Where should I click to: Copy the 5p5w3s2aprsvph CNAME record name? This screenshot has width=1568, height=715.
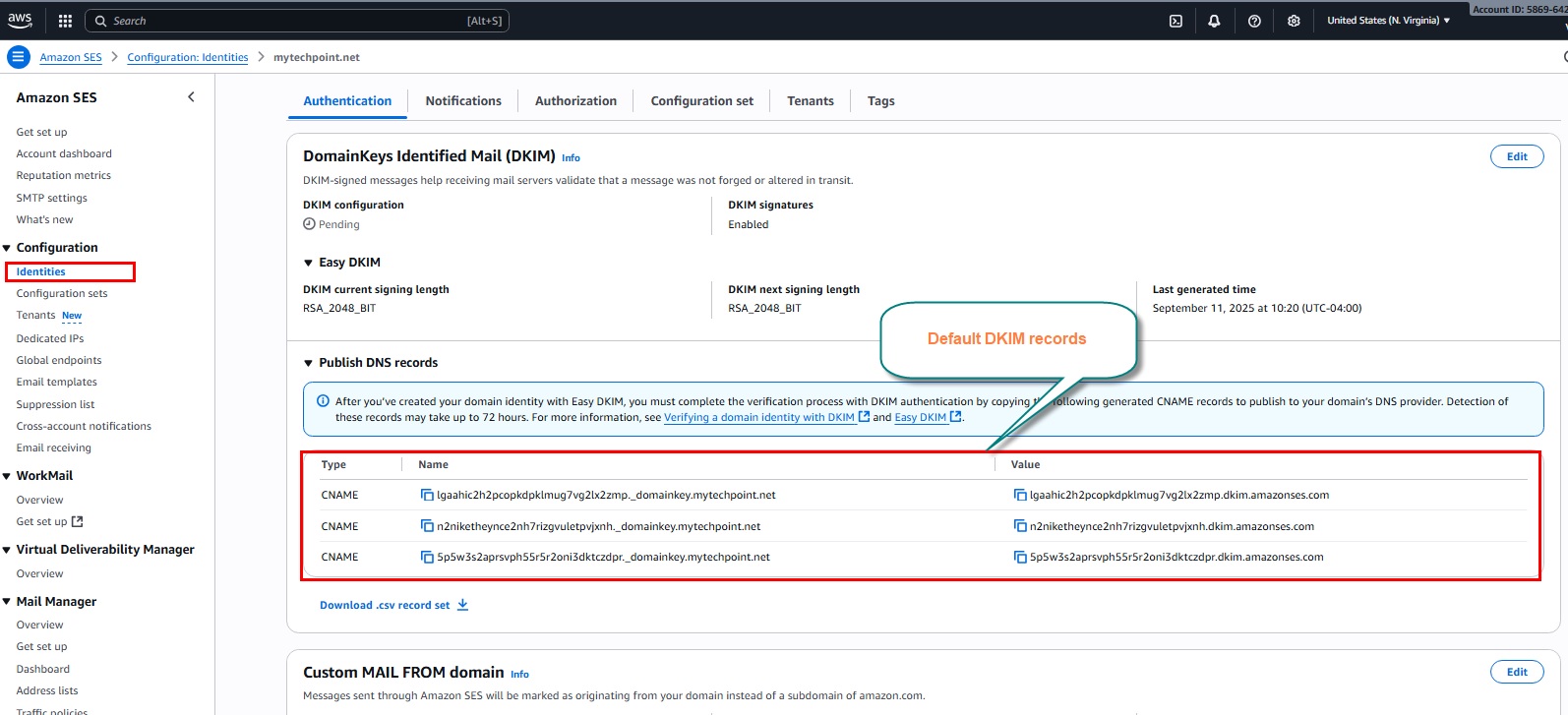pyautogui.click(x=427, y=557)
